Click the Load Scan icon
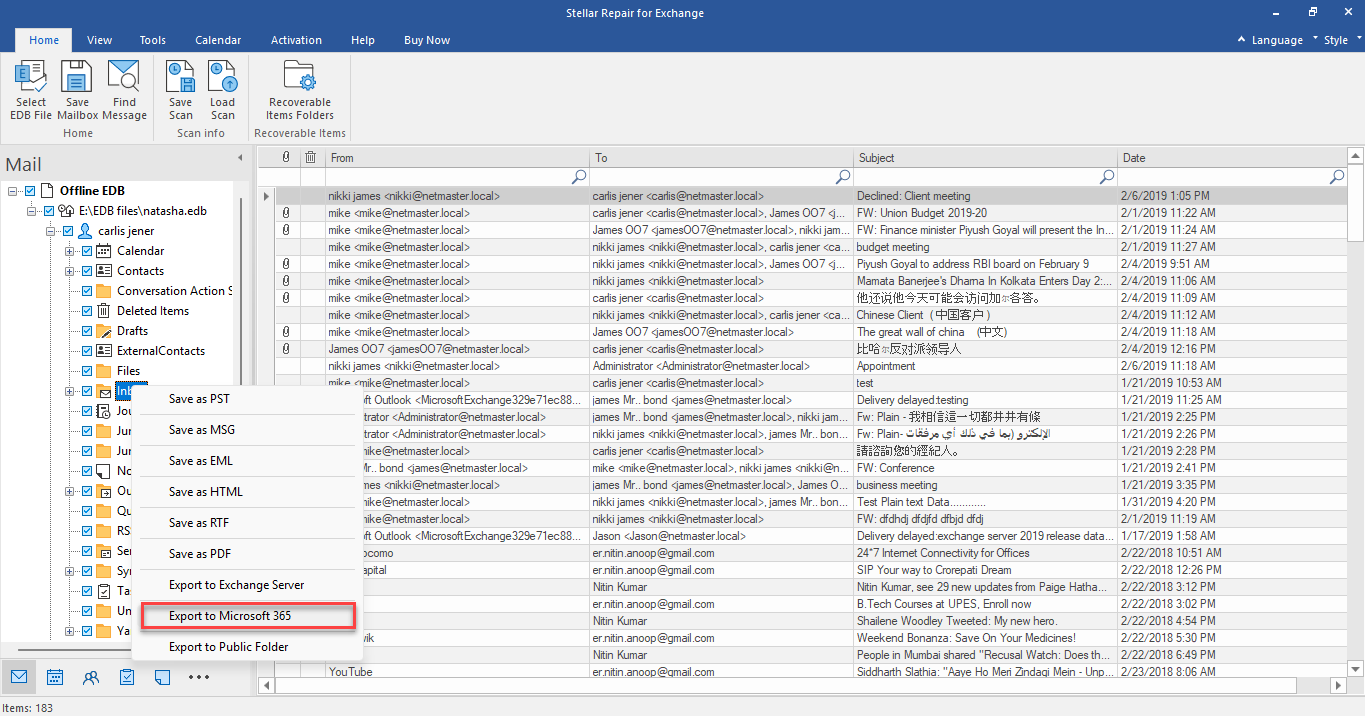 pos(222,78)
